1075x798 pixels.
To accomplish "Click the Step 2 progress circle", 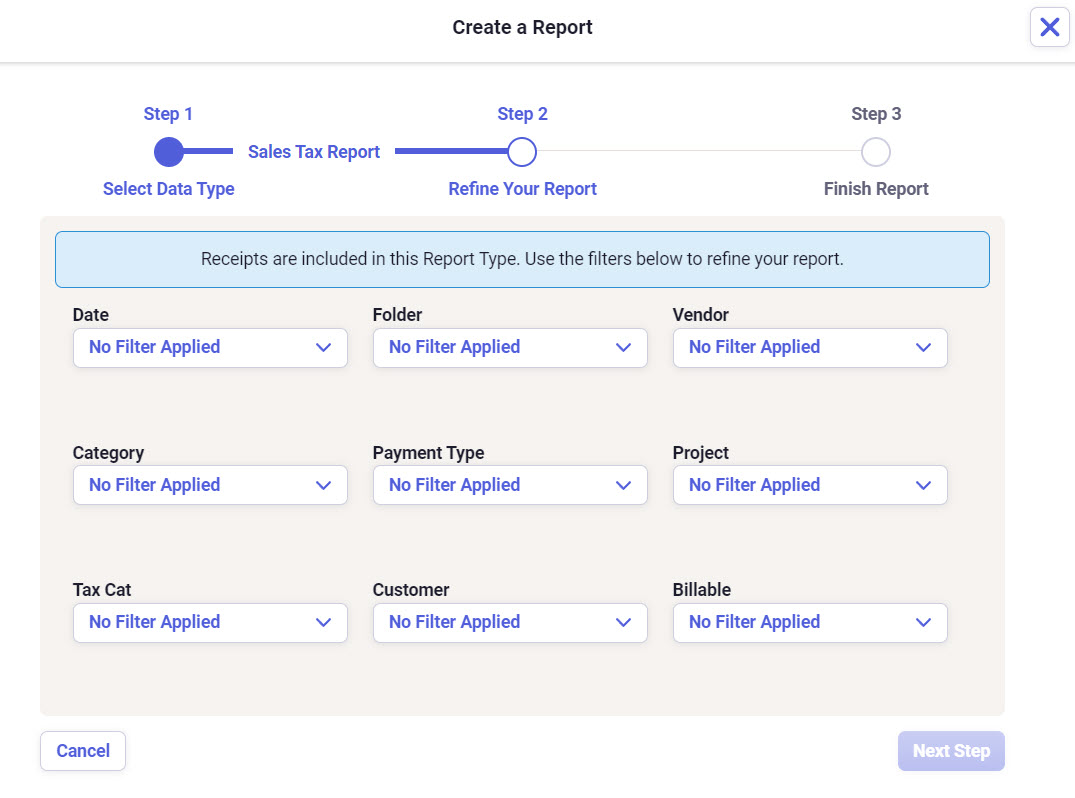I will [x=522, y=151].
